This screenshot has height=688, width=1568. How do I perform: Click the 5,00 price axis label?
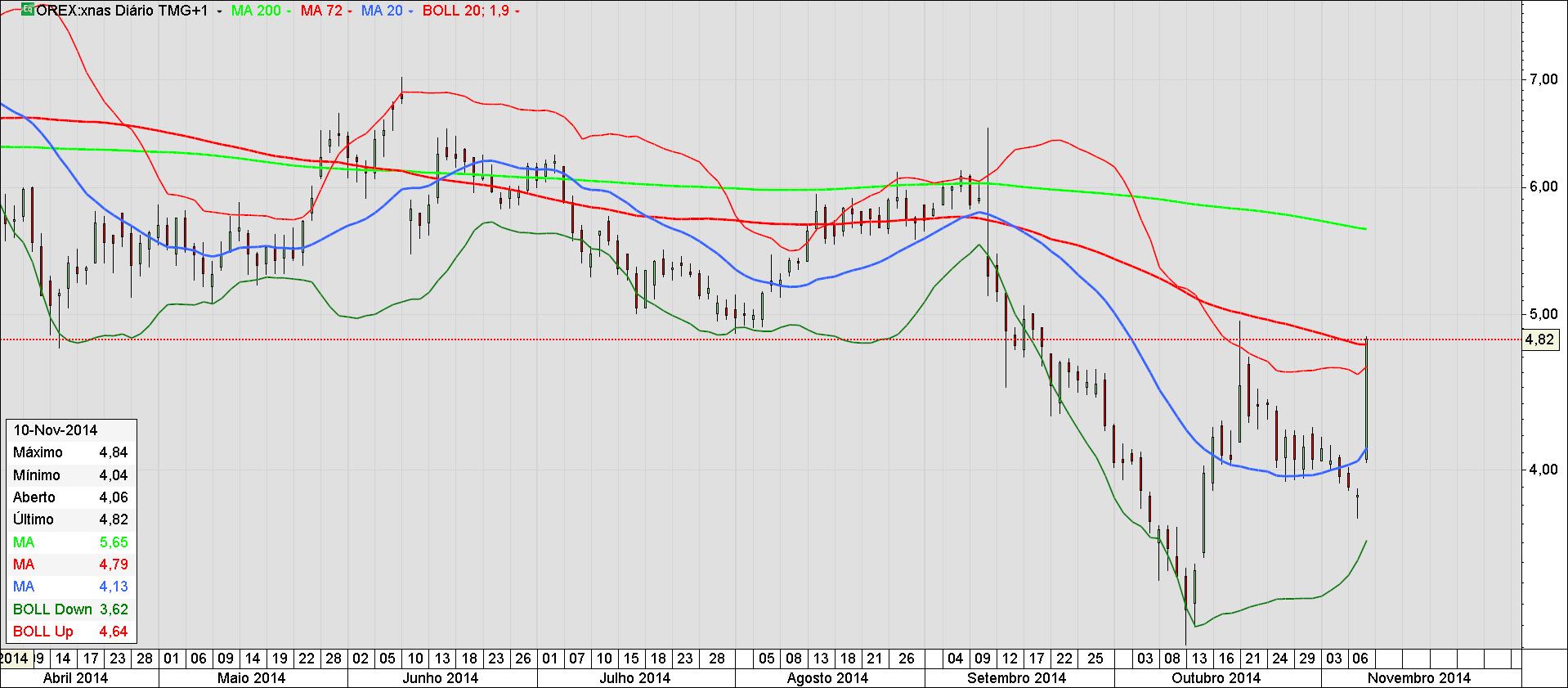(x=1543, y=315)
